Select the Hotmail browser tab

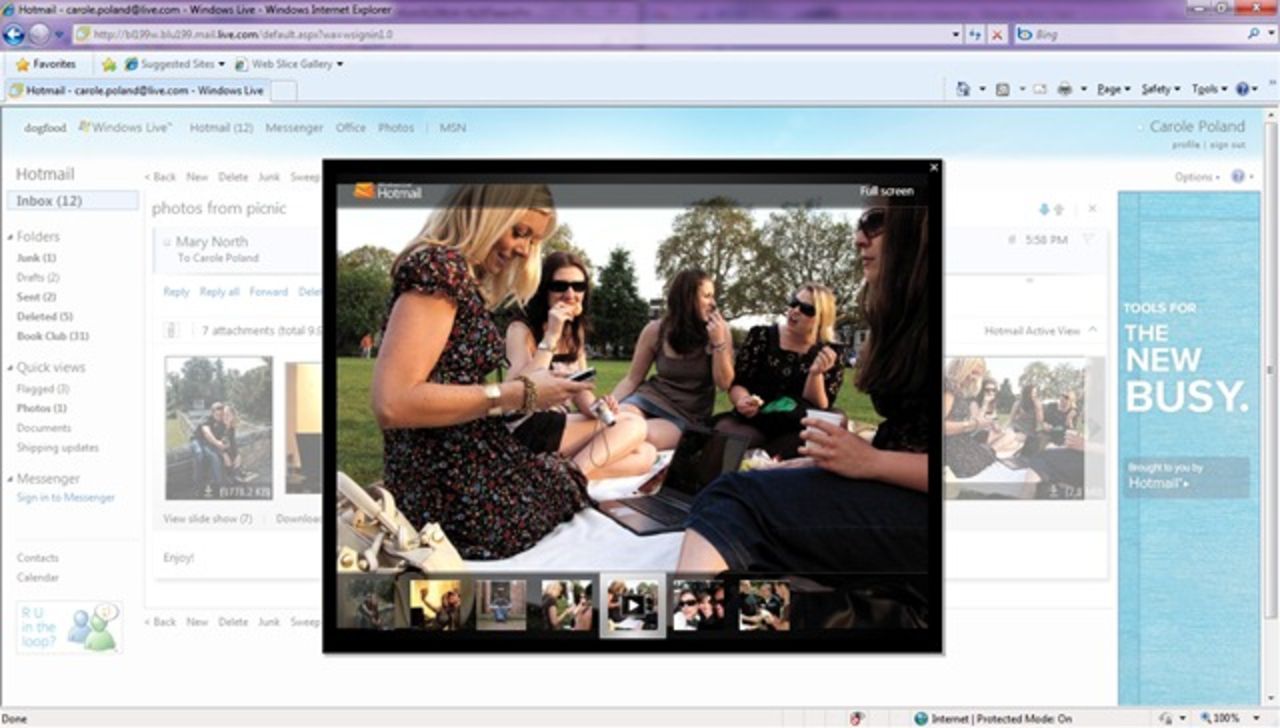136,90
